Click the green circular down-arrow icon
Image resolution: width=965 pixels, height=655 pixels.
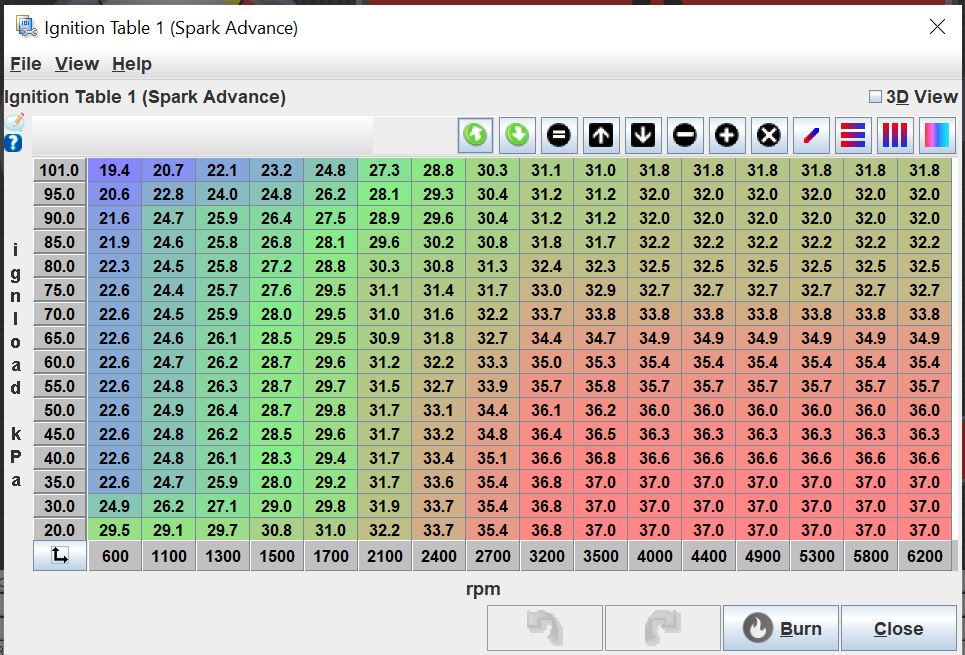[x=517, y=135]
